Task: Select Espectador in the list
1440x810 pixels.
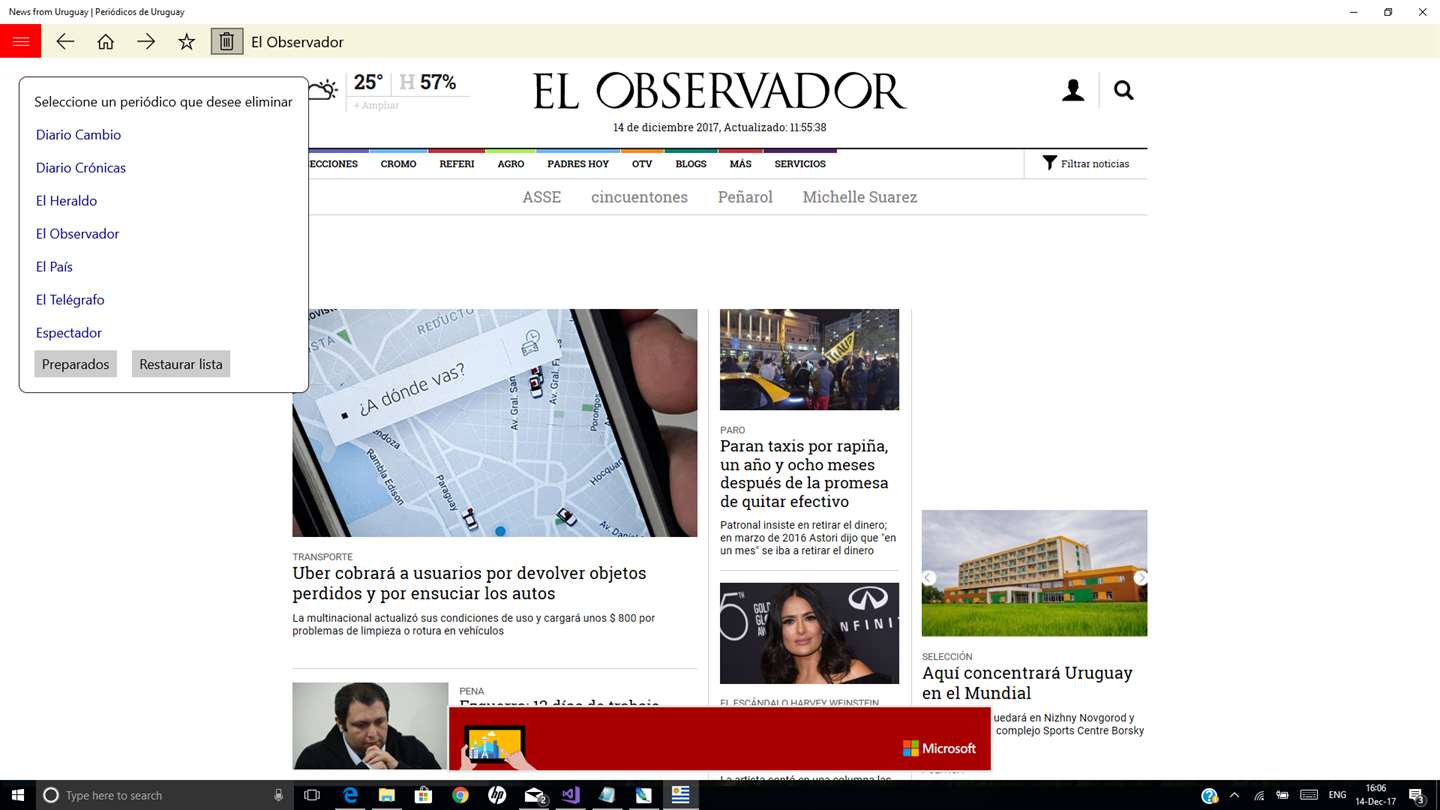Action: (69, 332)
